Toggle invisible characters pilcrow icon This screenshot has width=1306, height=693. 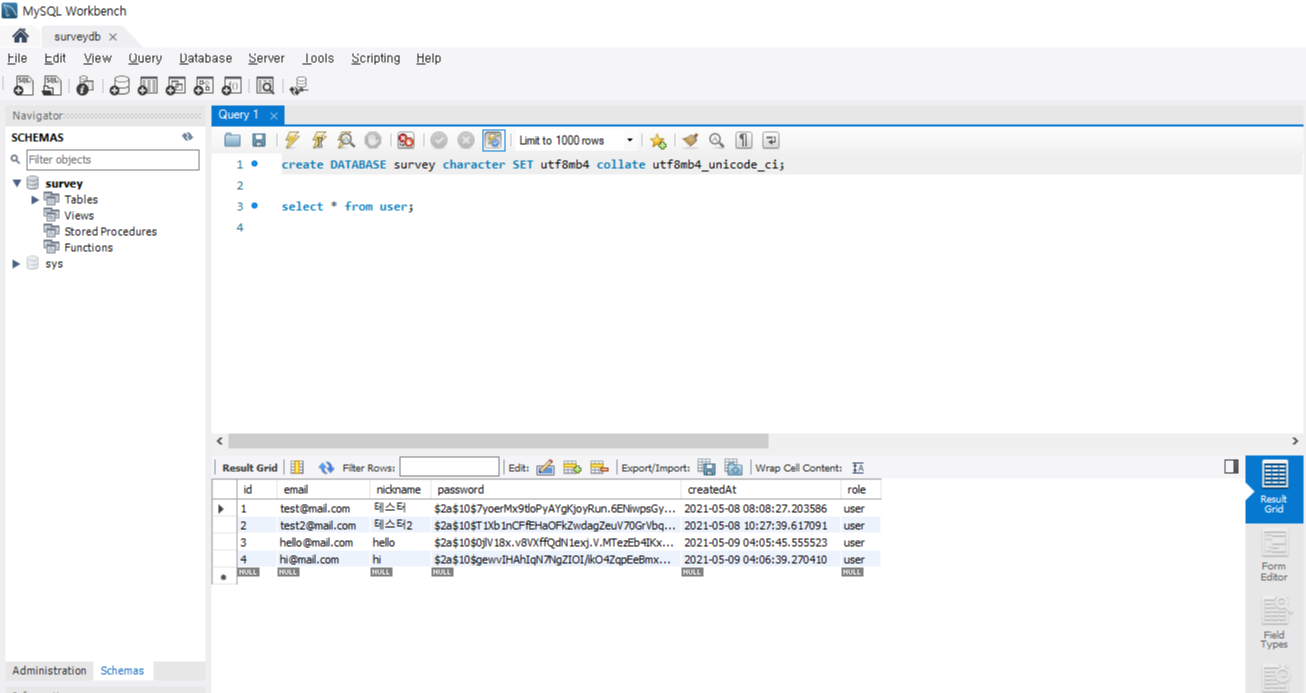(743, 140)
